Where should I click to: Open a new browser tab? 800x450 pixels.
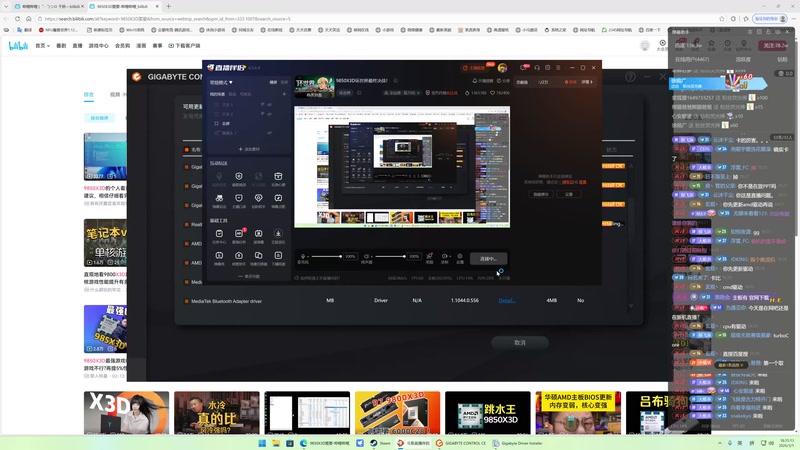[x=168, y=7]
